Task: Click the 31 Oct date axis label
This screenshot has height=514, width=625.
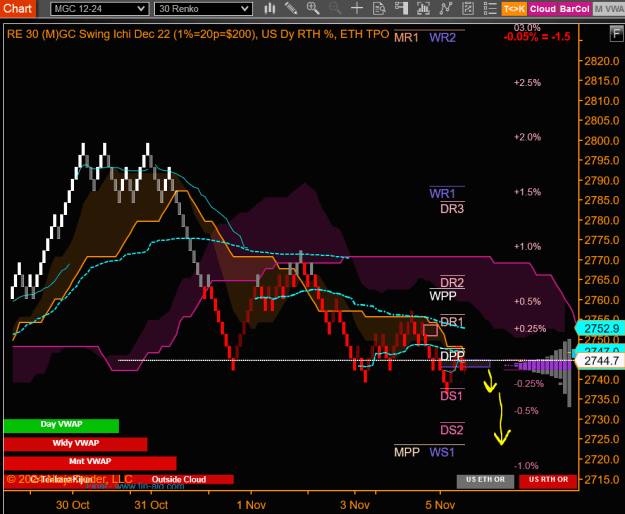Action: 151,505
